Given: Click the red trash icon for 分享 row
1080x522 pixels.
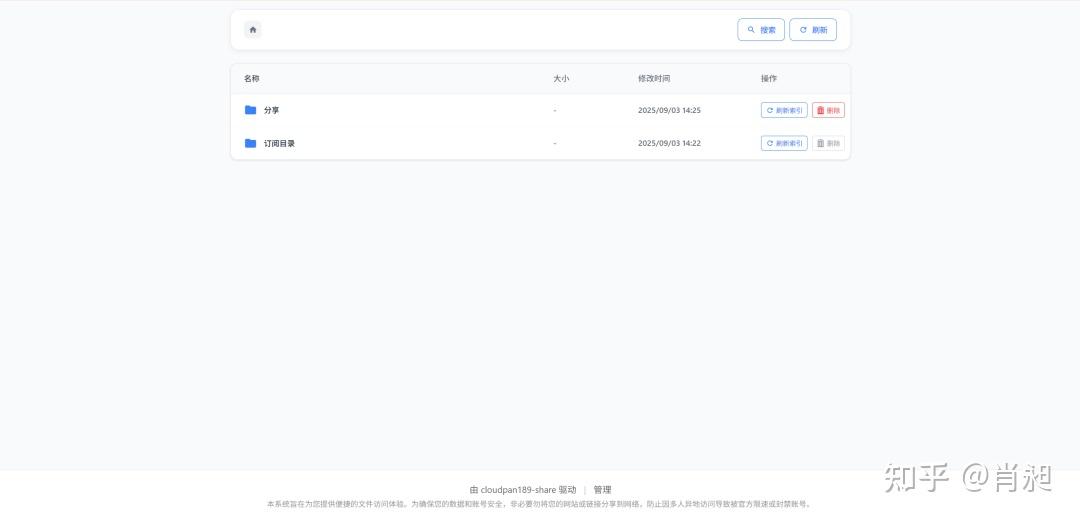Looking at the screenshot, I should (x=821, y=110).
